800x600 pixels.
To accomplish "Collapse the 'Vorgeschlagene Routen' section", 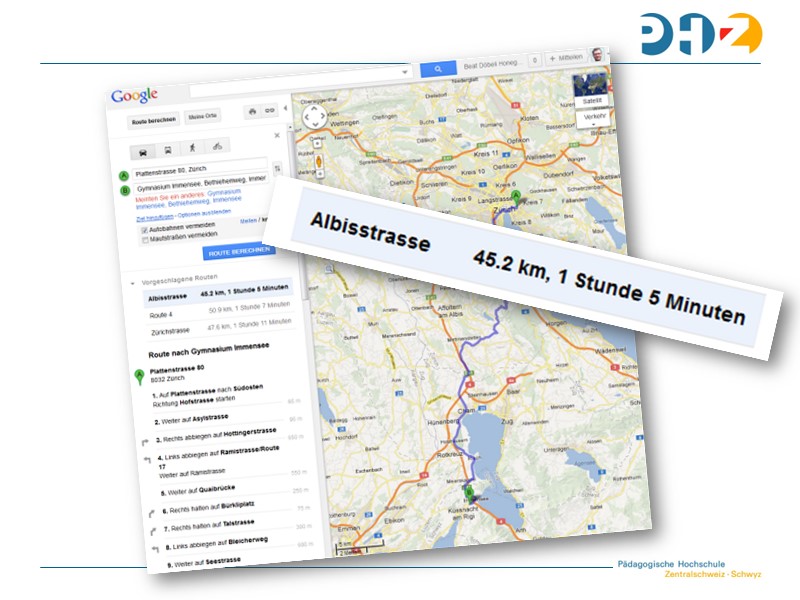I will pos(134,283).
